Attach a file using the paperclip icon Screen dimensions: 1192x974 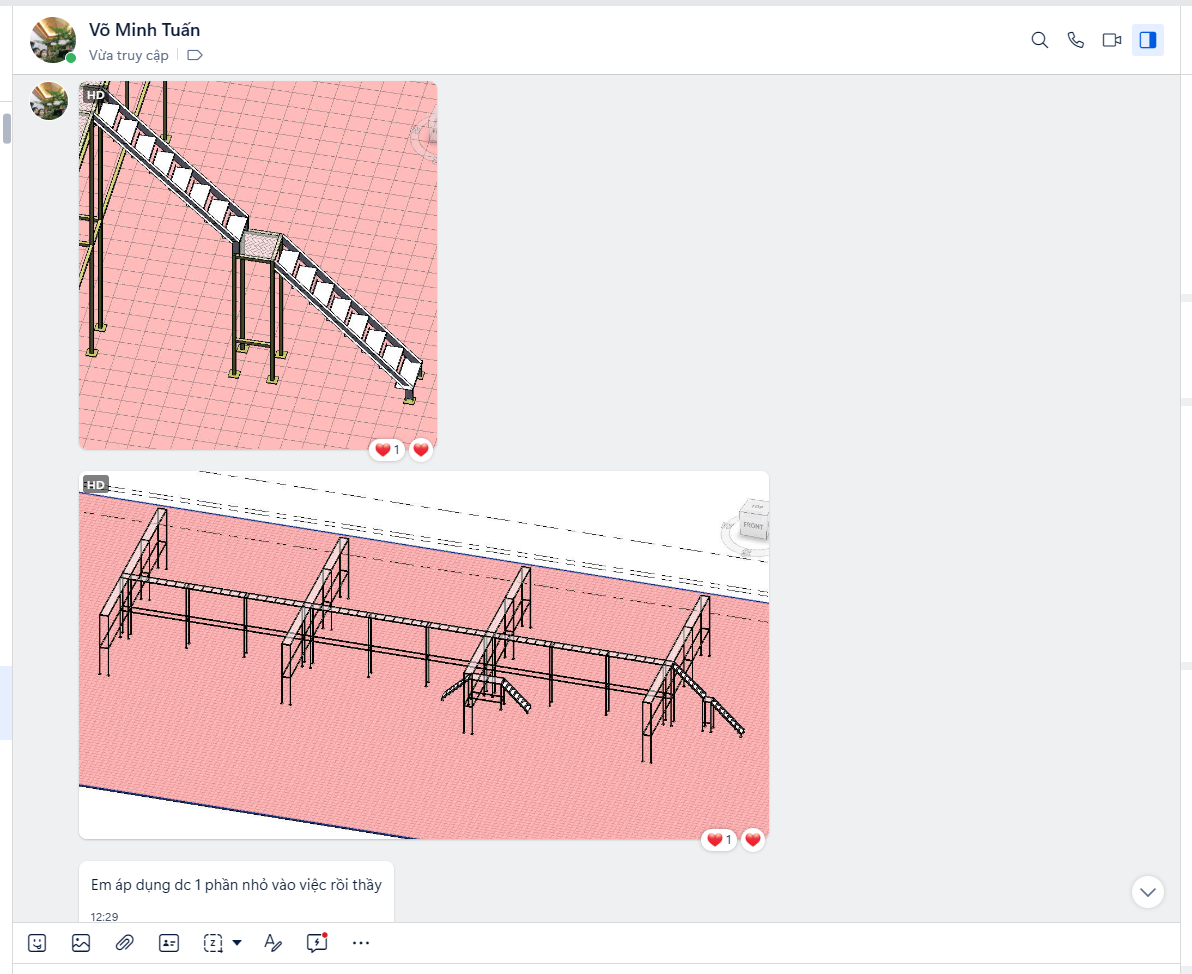(125, 942)
